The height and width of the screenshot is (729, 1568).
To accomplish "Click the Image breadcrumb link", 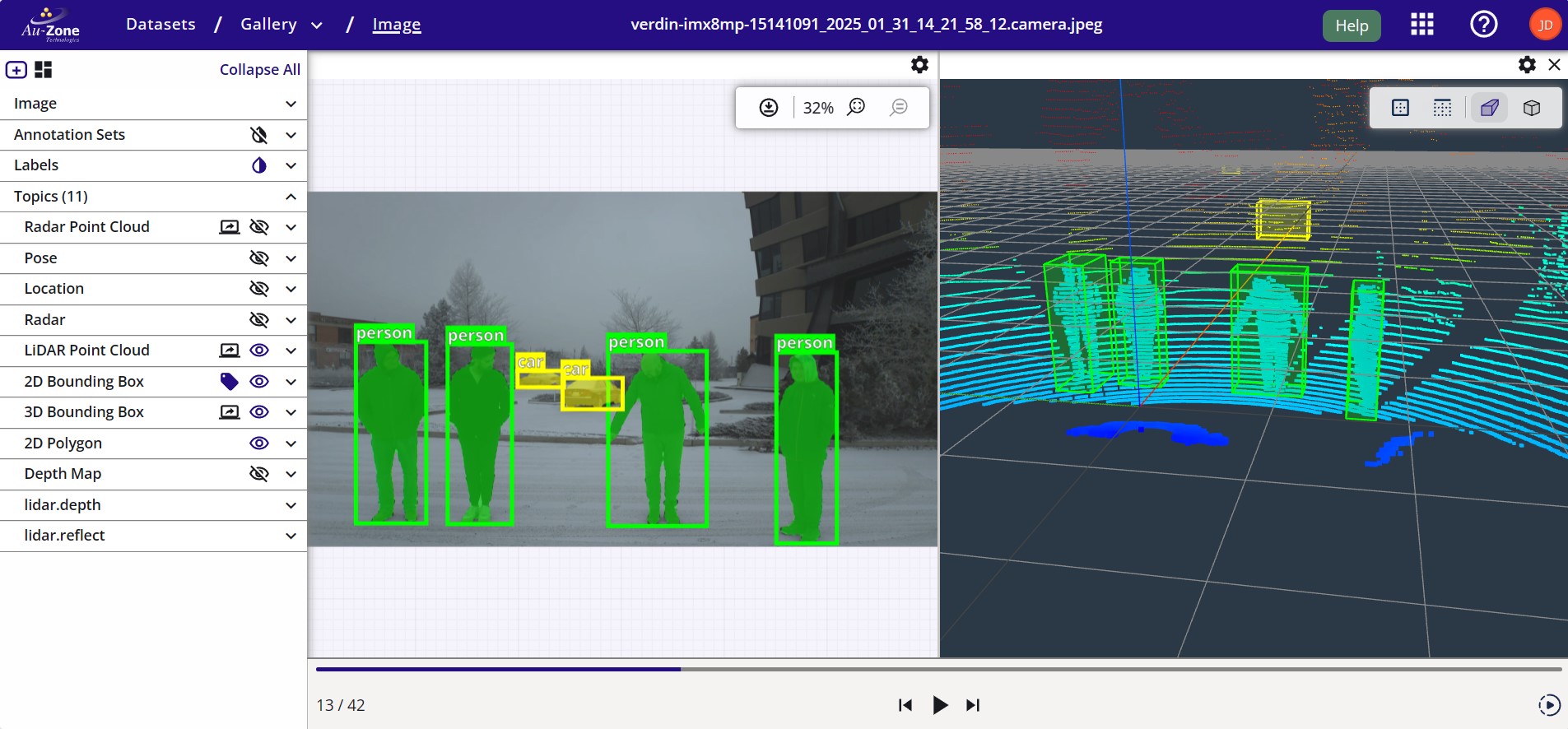I will [x=396, y=25].
